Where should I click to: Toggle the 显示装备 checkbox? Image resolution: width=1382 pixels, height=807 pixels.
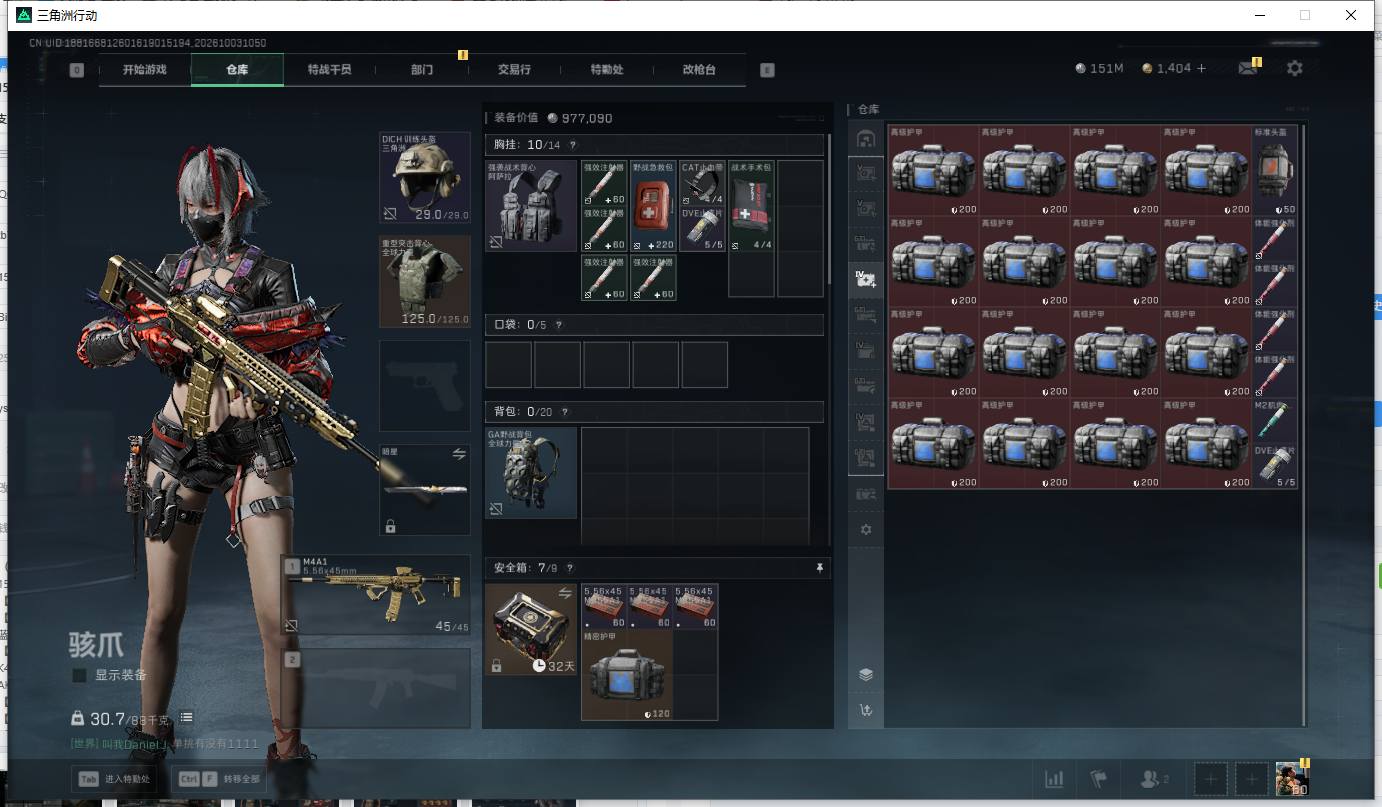pyautogui.click(x=79, y=676)
